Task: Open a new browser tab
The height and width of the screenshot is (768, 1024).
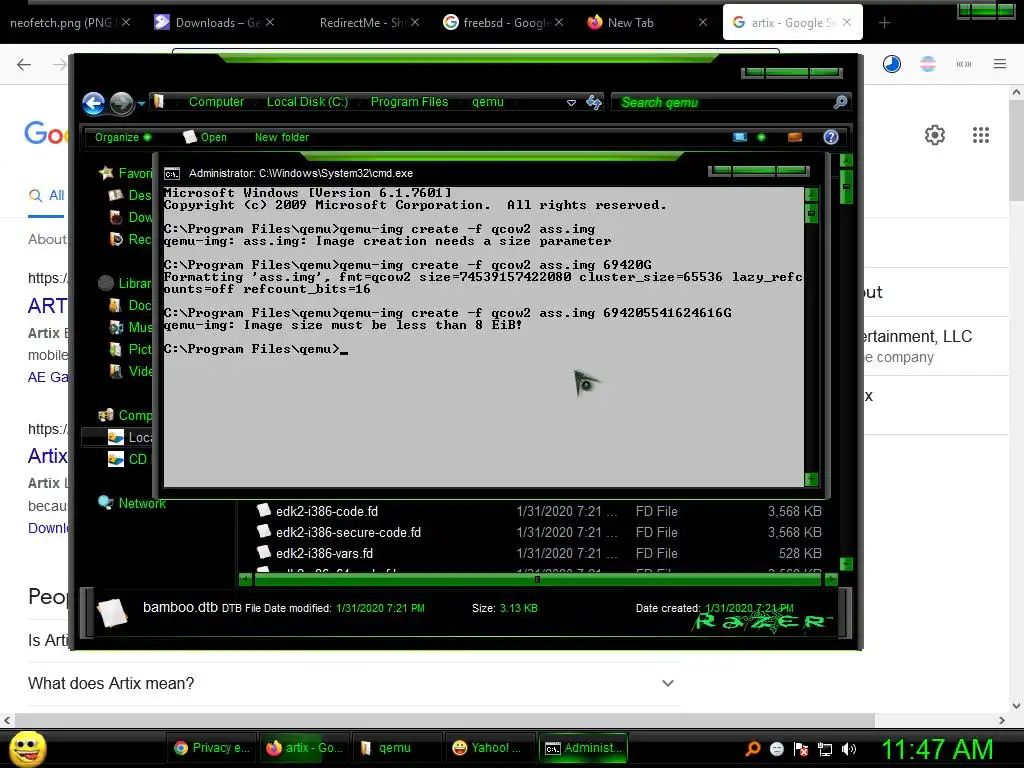Action: pyautogui.click(x=884, y=23)
